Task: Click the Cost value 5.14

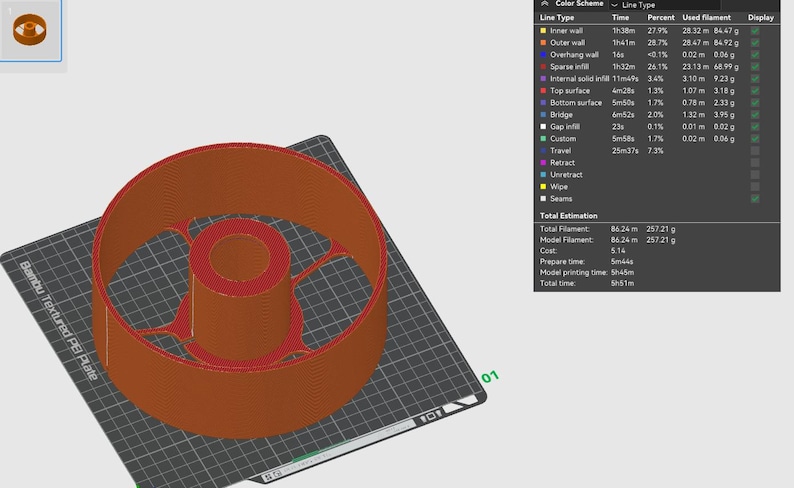Action: point(618,251)
